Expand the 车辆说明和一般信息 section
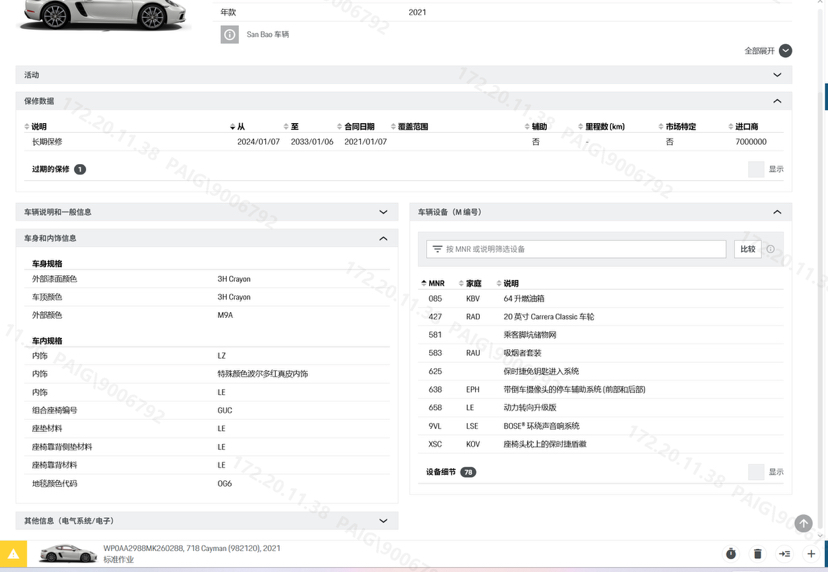The height and width of the screenshot is (572, 828). pos(383,212)
